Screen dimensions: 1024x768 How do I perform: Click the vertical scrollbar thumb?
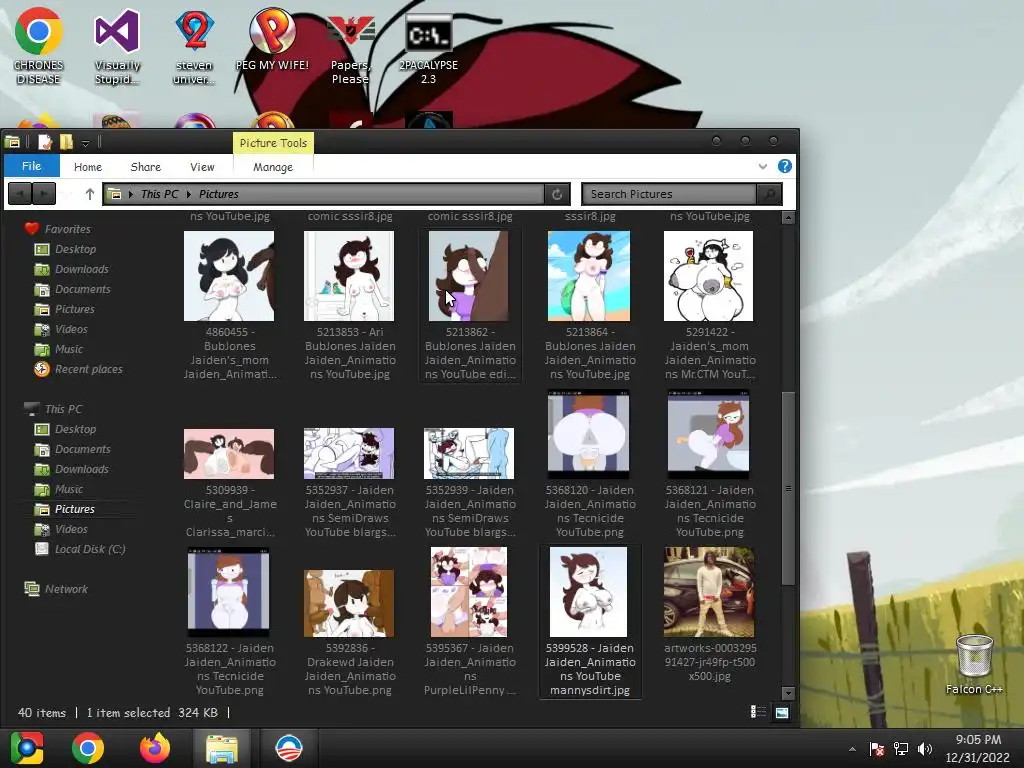point(788,488)
